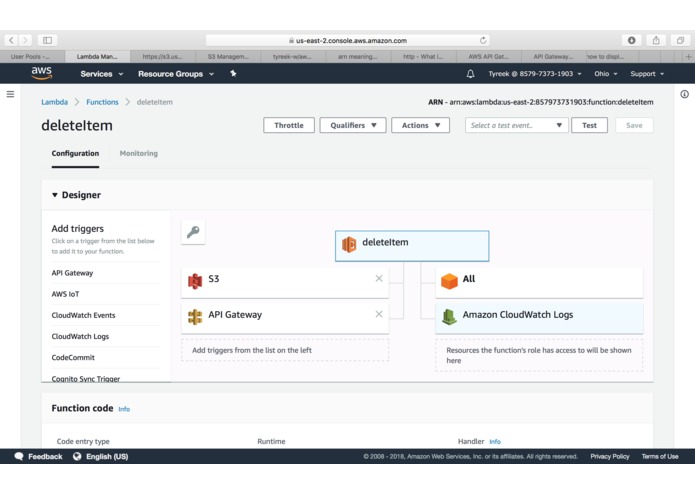Open the notifications bell icon
Screen dimensions: 695x494
470,74
